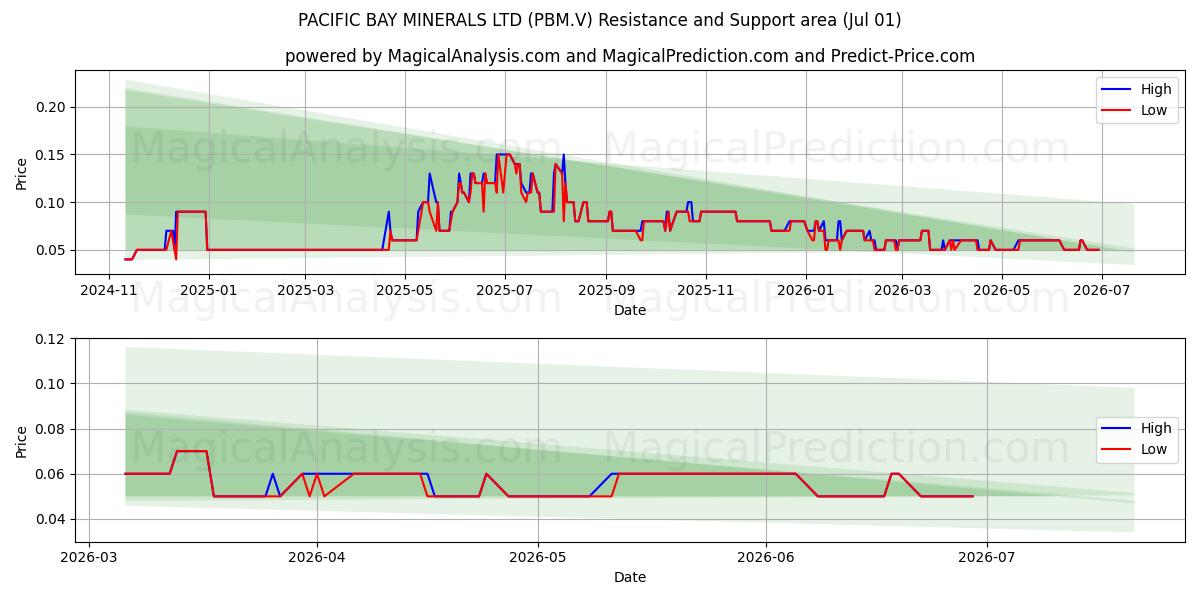Click 'High' in the bottom chart legend

pos(1156,428)
